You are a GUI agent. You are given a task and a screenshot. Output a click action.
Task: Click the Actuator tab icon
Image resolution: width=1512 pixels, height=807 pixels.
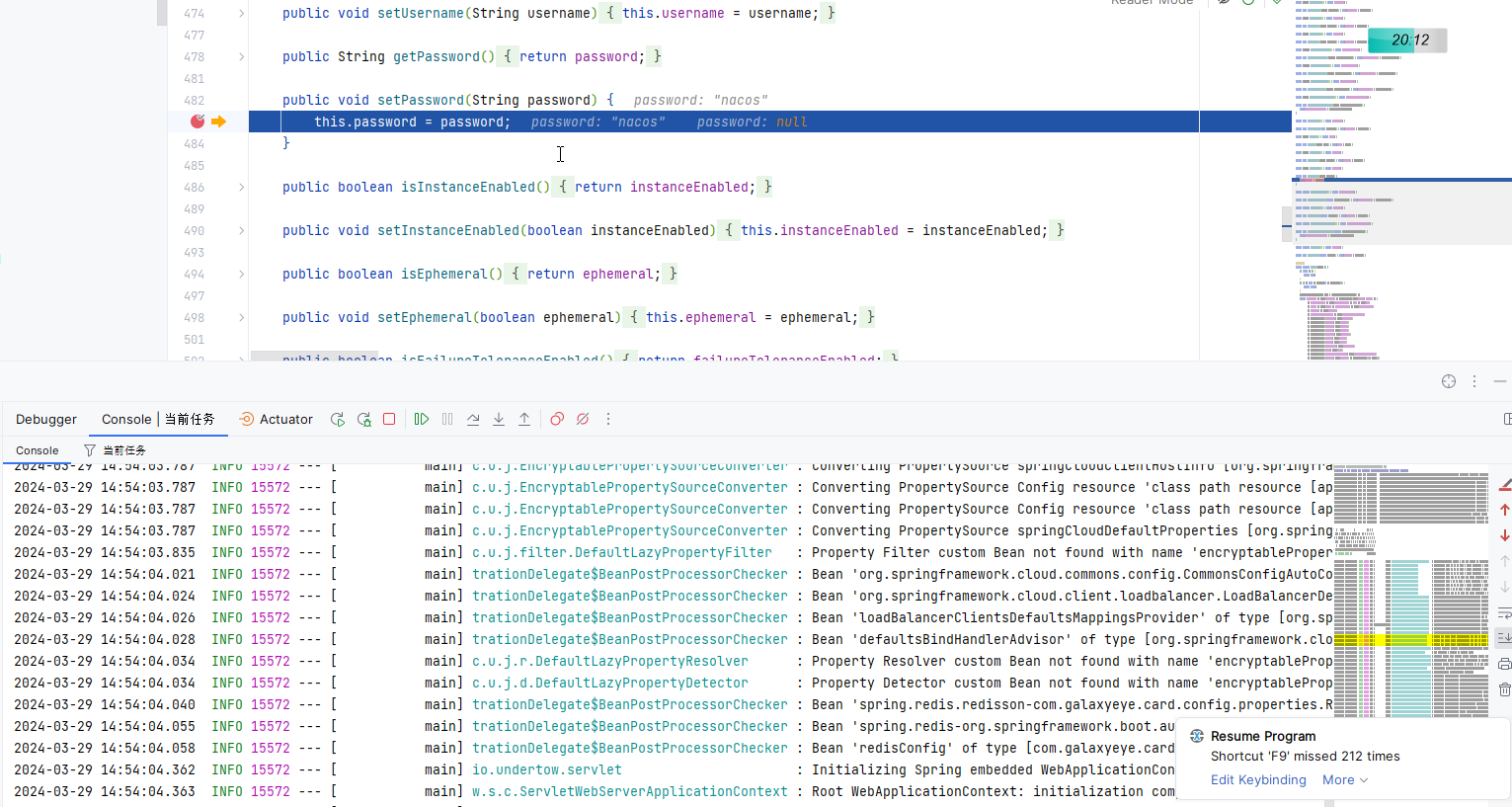(247, 419)
